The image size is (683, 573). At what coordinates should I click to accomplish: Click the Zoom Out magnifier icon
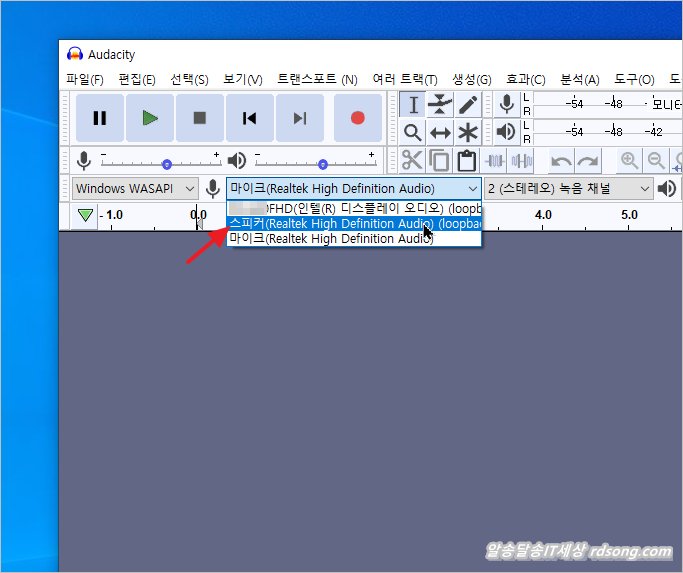point(656,161)
